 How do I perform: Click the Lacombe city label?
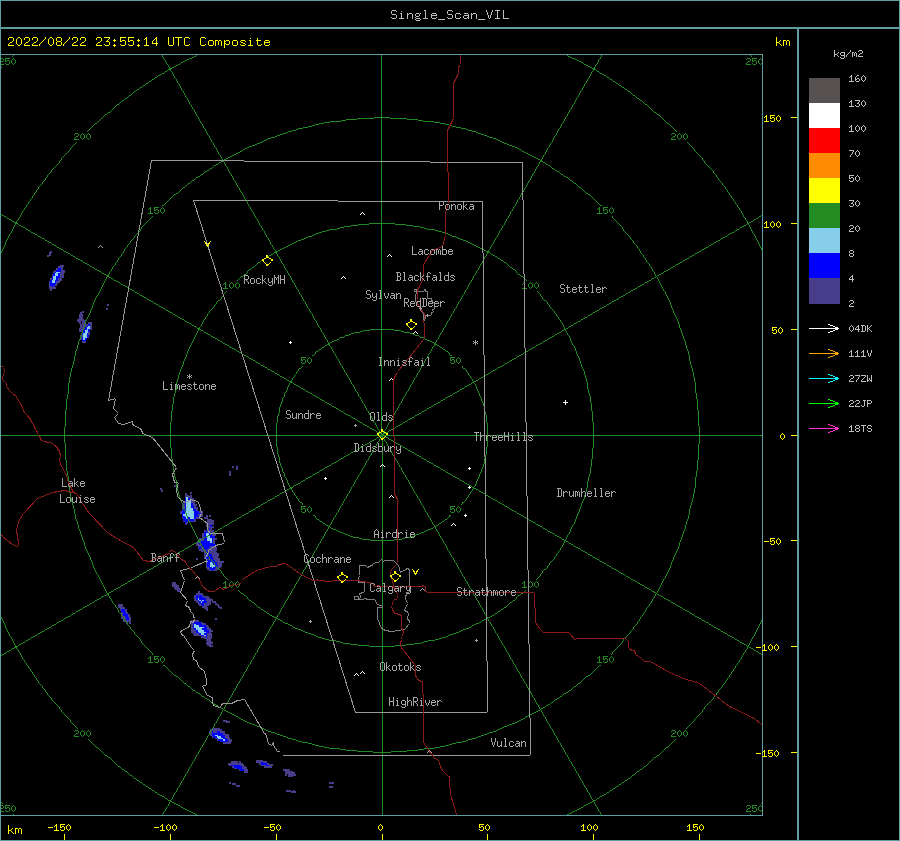[x=432, y=251]
